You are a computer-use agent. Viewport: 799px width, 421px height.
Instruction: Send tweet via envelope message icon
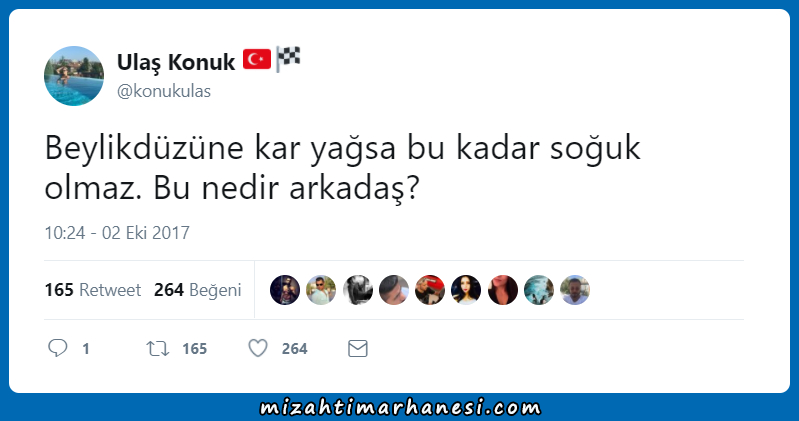(x=358, y=349)
